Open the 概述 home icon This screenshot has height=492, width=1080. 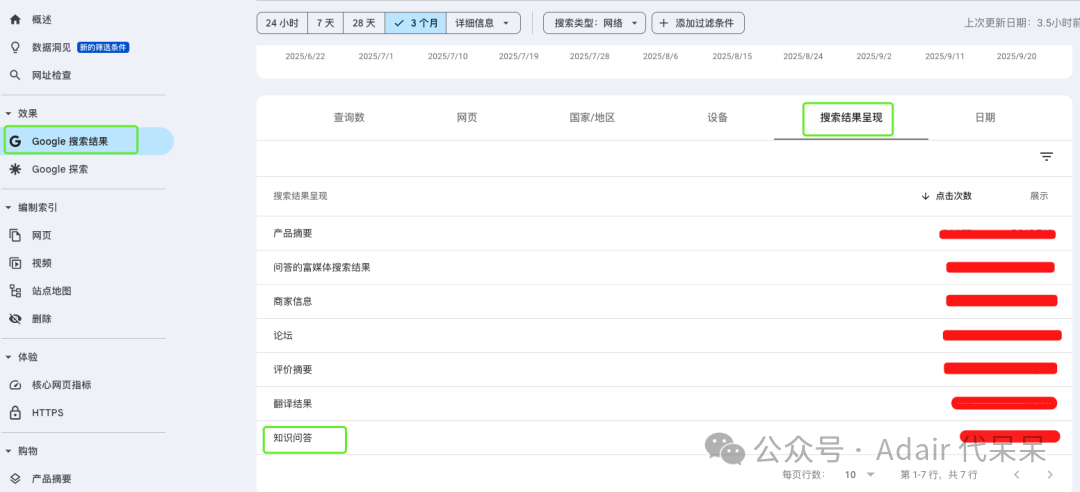pyautogui.click(x=15, y=20)
